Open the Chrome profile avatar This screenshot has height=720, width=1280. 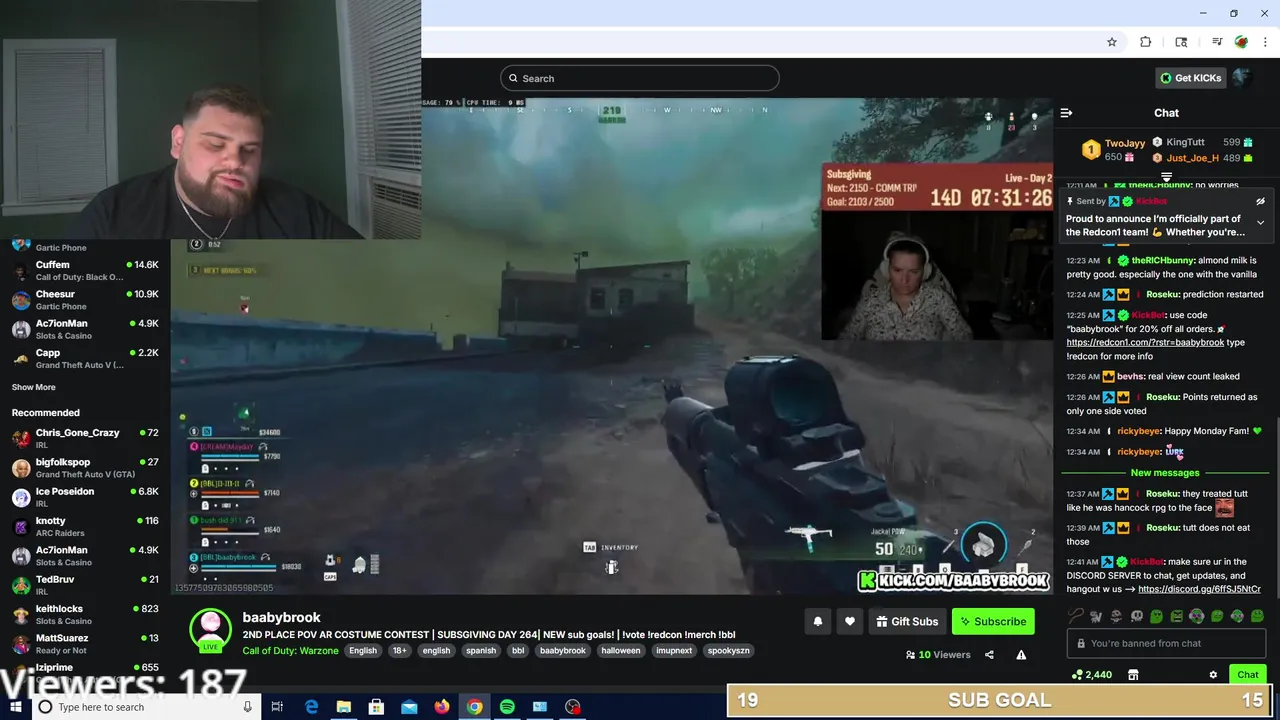pos(1241,42)
